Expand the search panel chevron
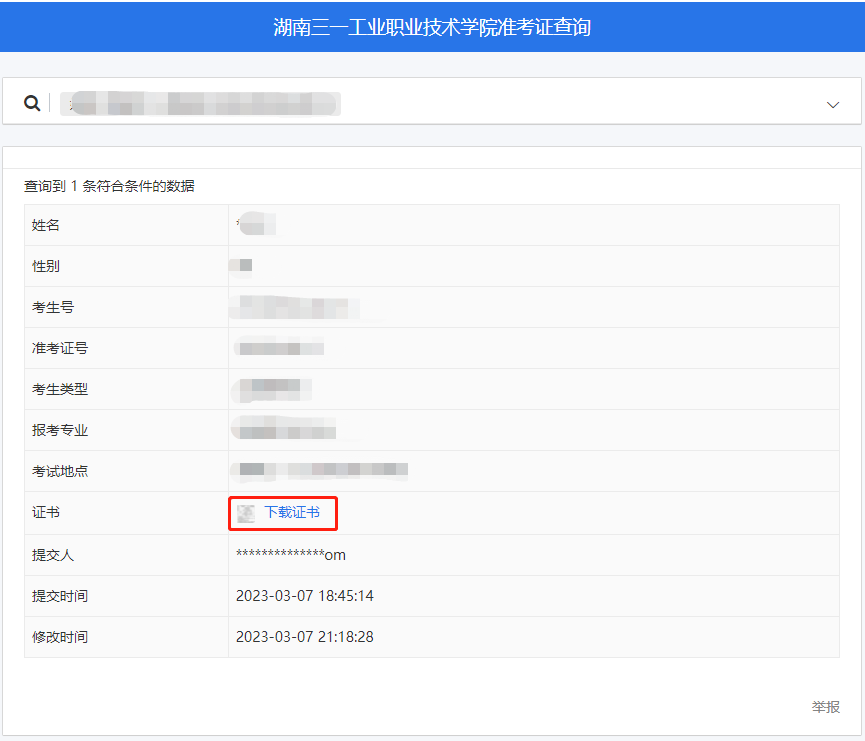 [832, 105]
